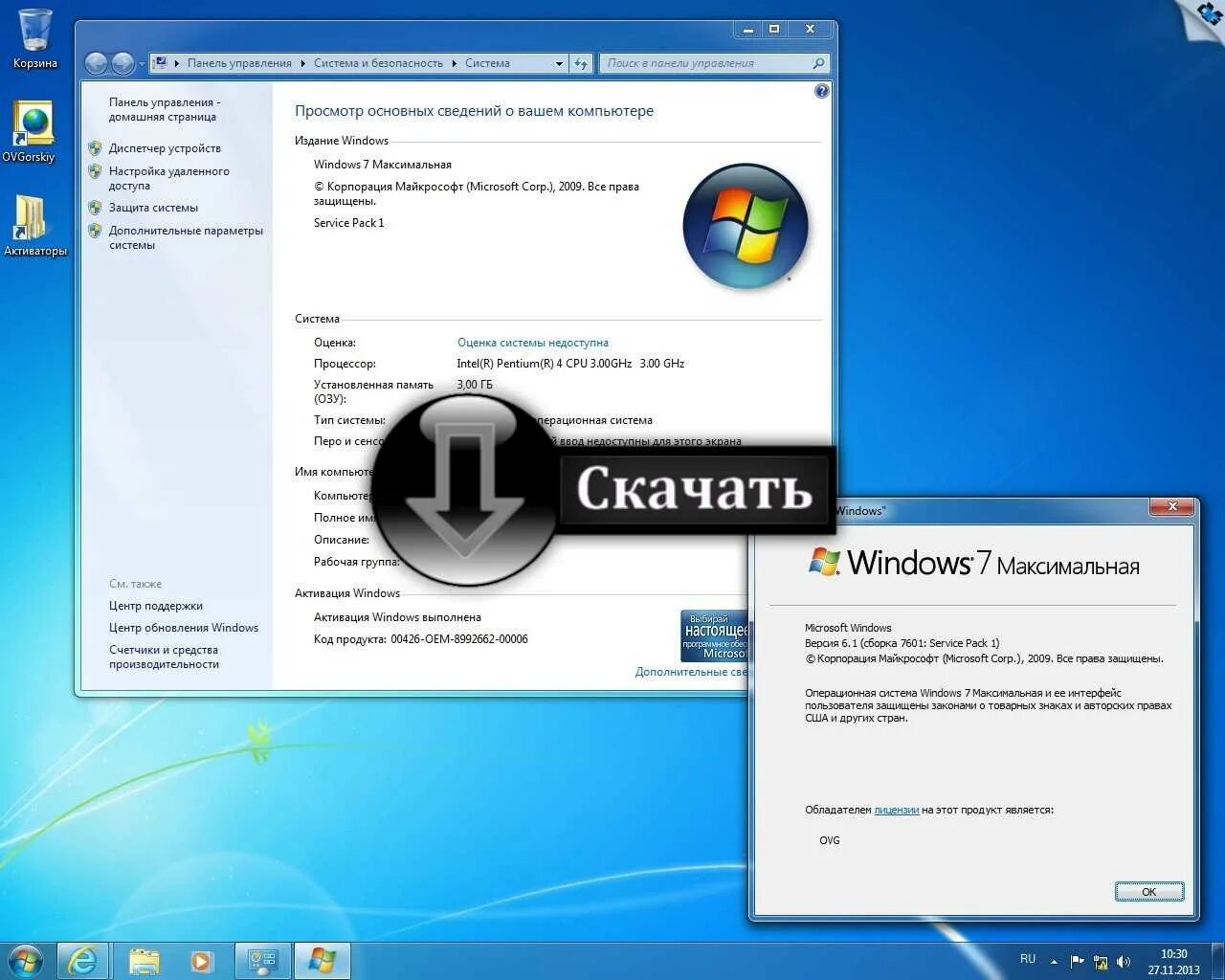
Task: Click shield icon next to Диспетчер устройств
Action: point(95,148)
